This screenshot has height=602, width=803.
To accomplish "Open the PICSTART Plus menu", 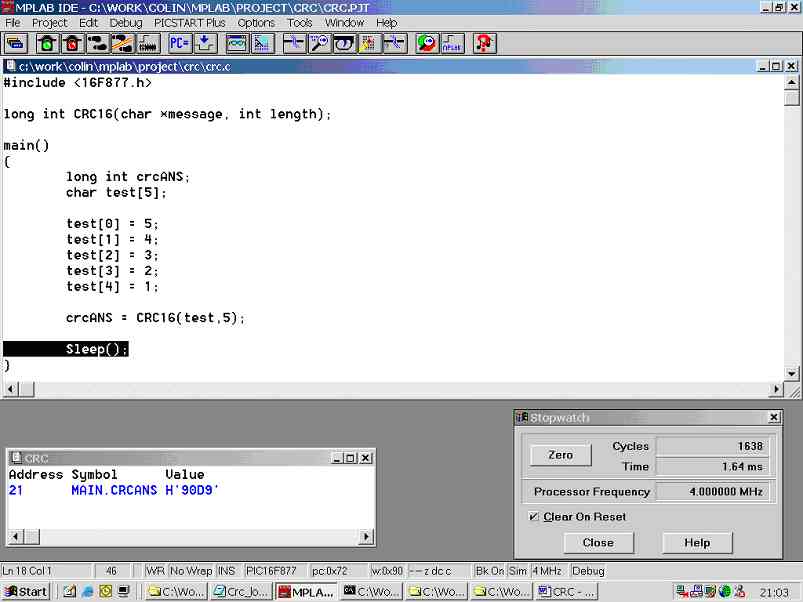I will pyautogui.click(x=189, y=22).
